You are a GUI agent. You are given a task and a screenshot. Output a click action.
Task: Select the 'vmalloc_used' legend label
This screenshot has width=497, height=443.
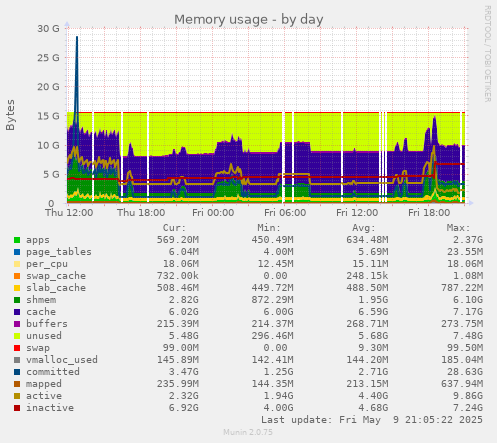tap(62, 360)
